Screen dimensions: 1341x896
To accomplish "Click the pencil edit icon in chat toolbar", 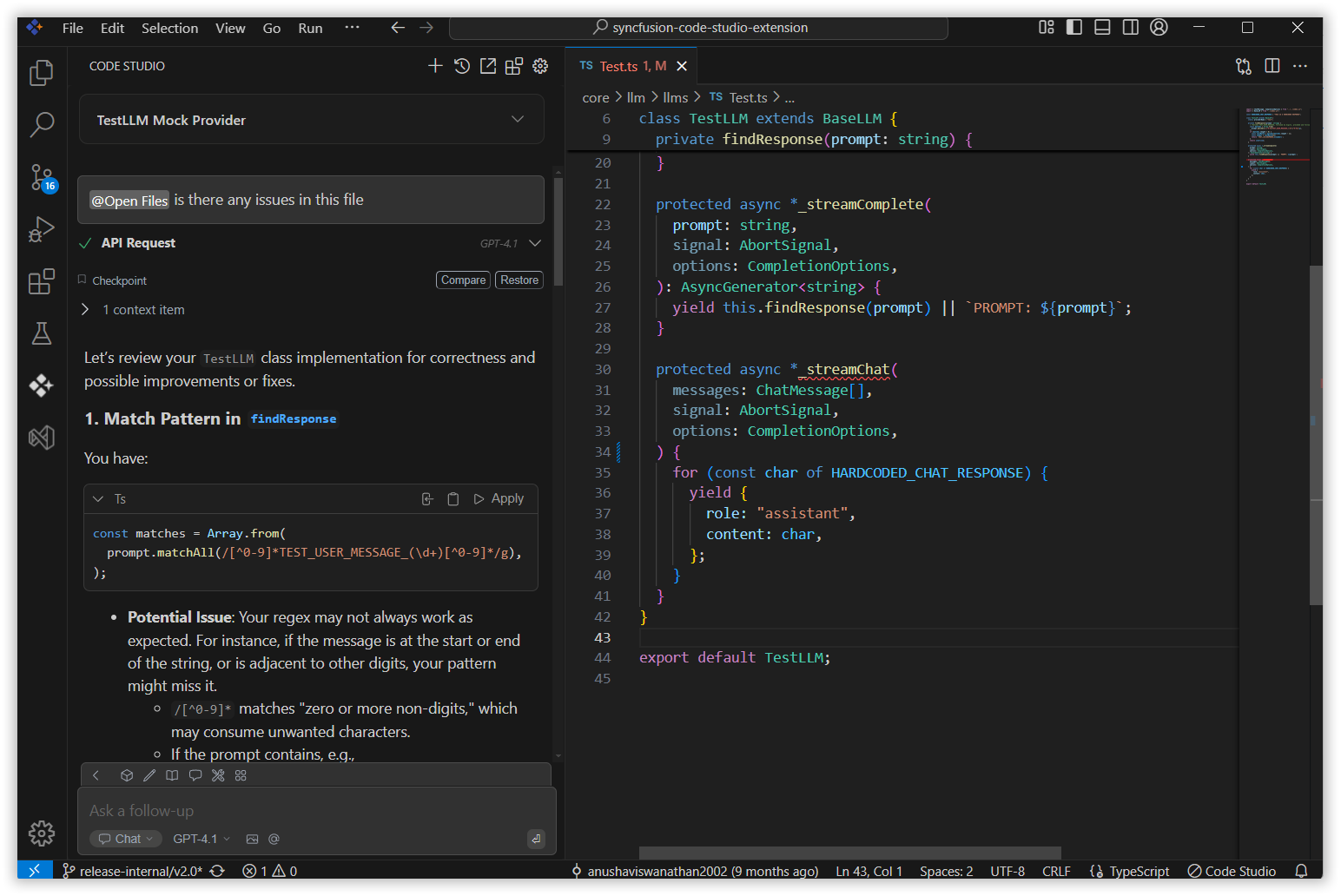I will pos(149,775).
